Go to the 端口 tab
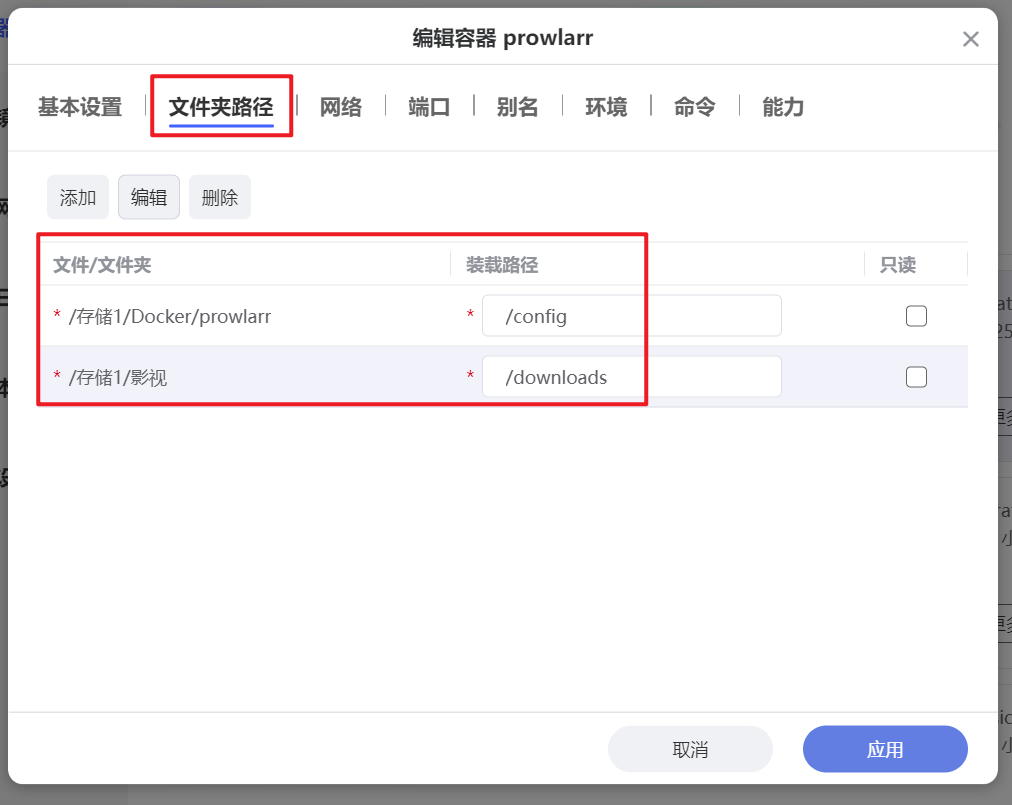Viewport: 1012px width, 805px height. click(x=429, y=107)
